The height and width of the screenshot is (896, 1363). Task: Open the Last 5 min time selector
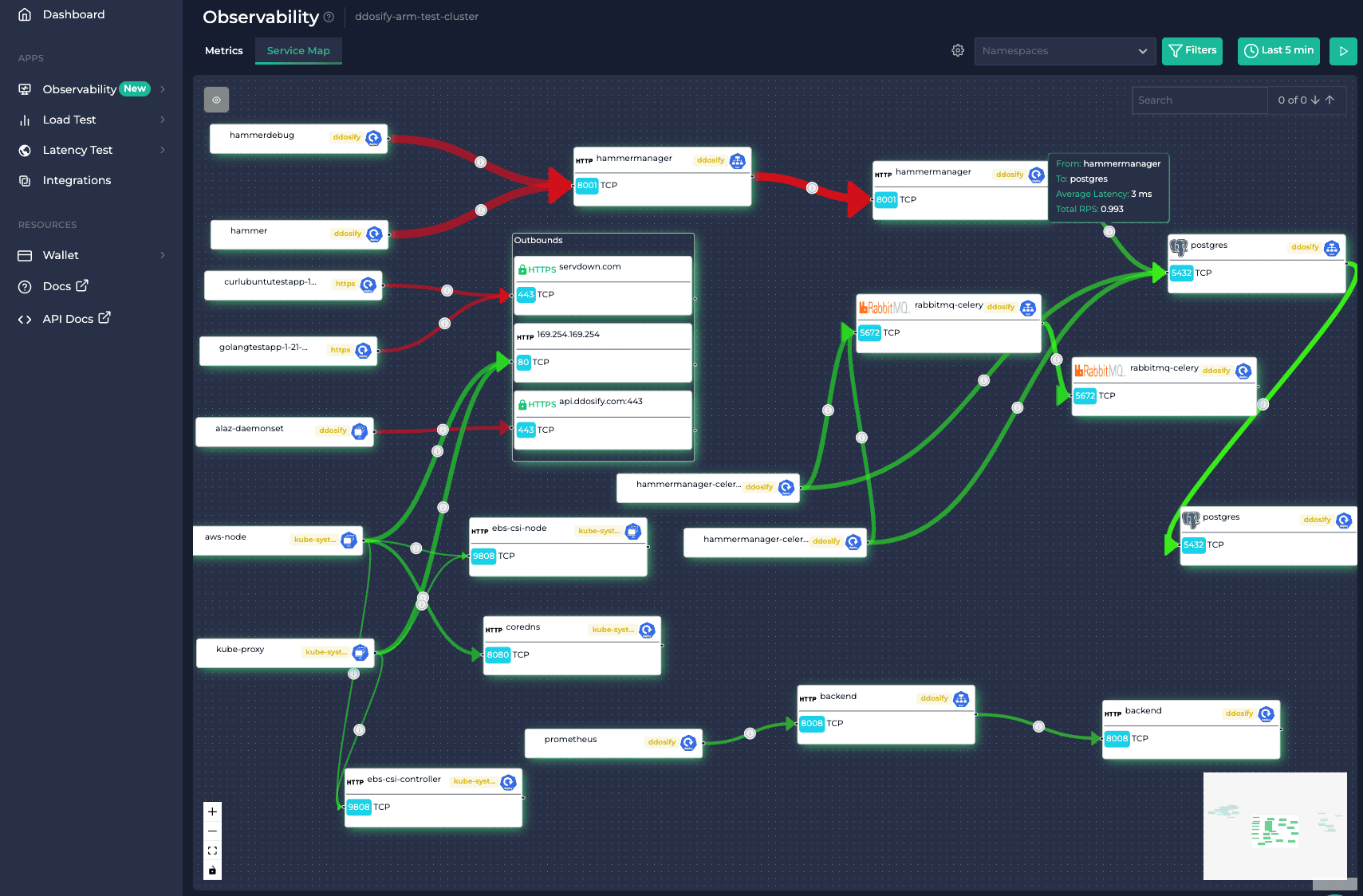[x=1278, y=50]
